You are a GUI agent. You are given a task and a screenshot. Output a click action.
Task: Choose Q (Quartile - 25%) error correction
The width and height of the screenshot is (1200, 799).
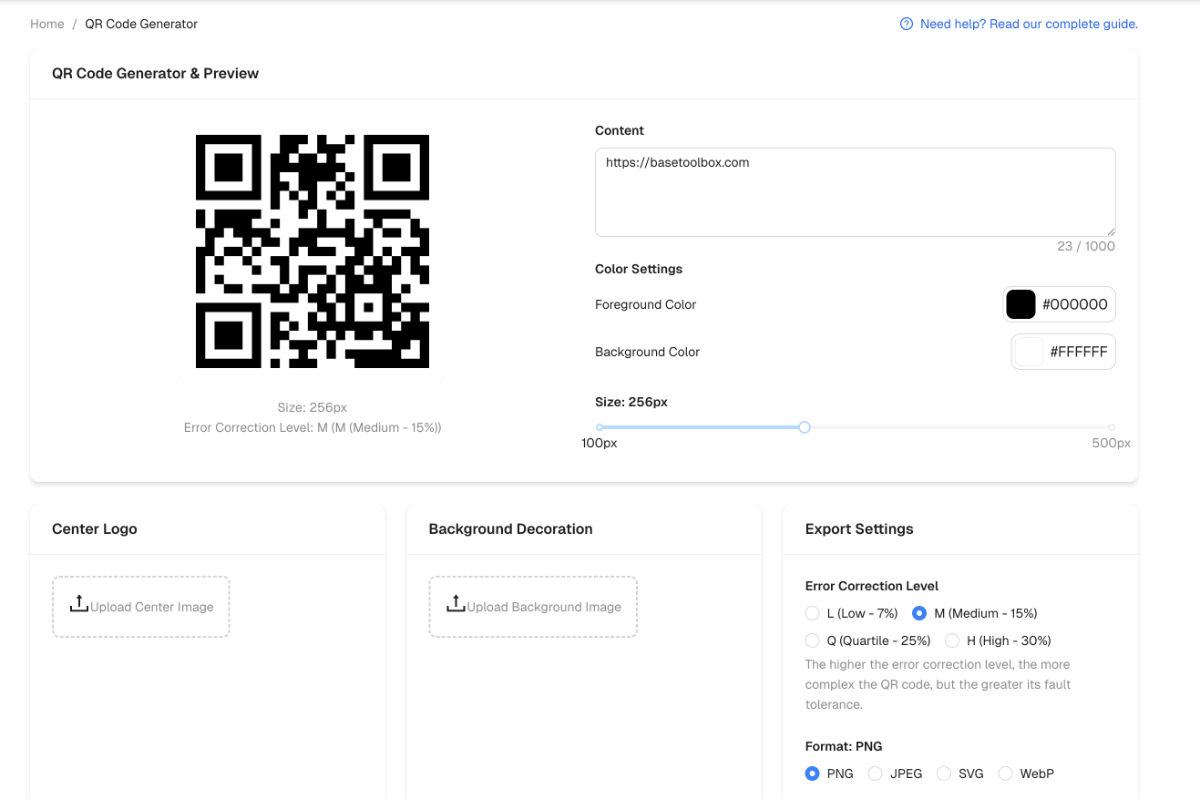pos(812,640)
